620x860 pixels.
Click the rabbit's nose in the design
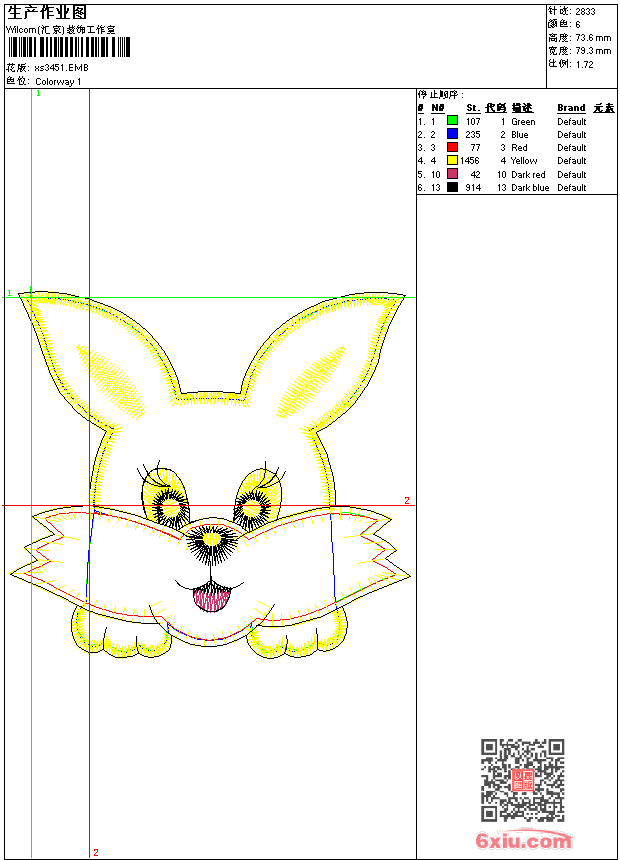pyautogui.click(x=211, y=540)
